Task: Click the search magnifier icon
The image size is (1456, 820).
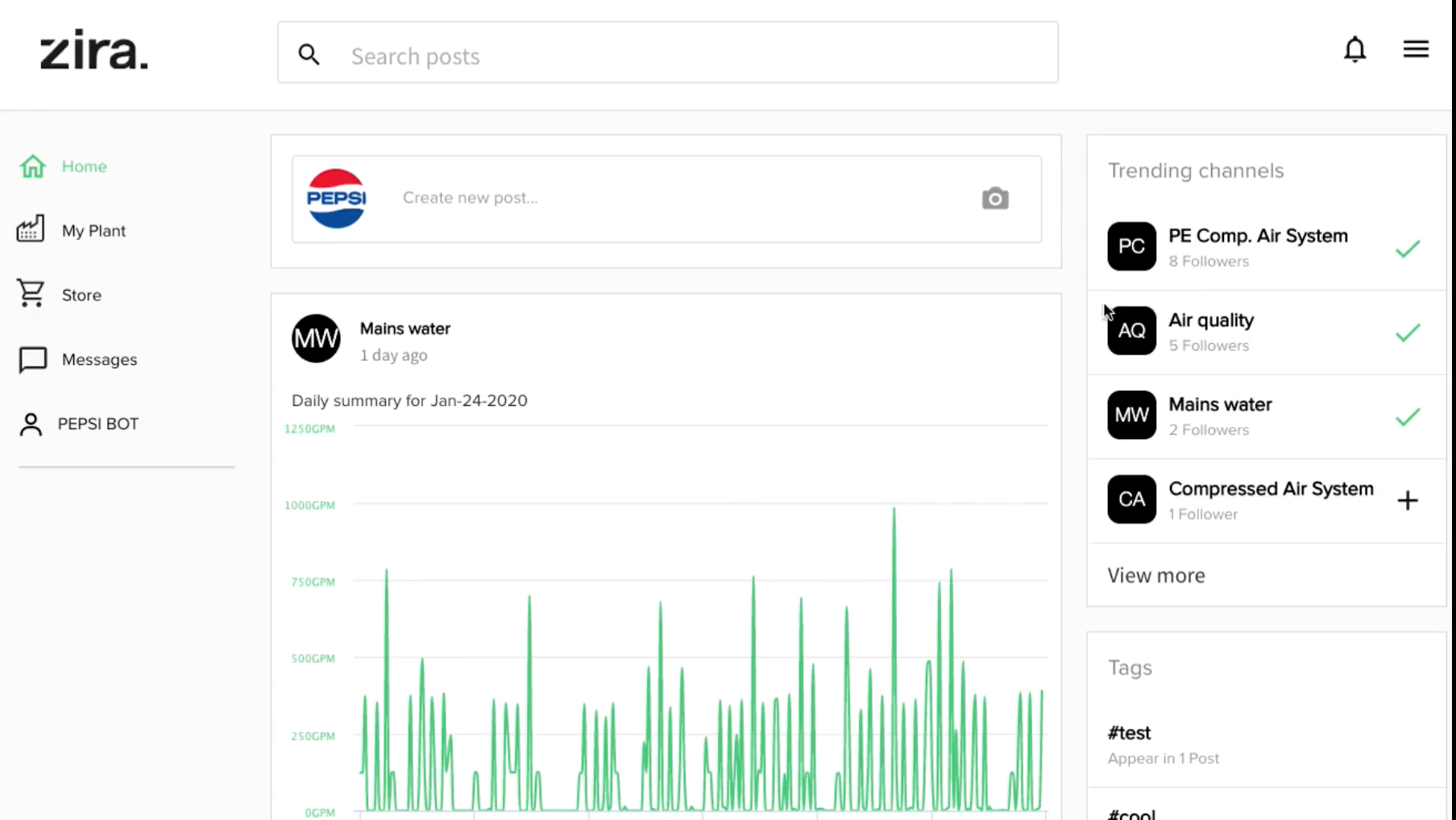Action: (x=309, y=55)
